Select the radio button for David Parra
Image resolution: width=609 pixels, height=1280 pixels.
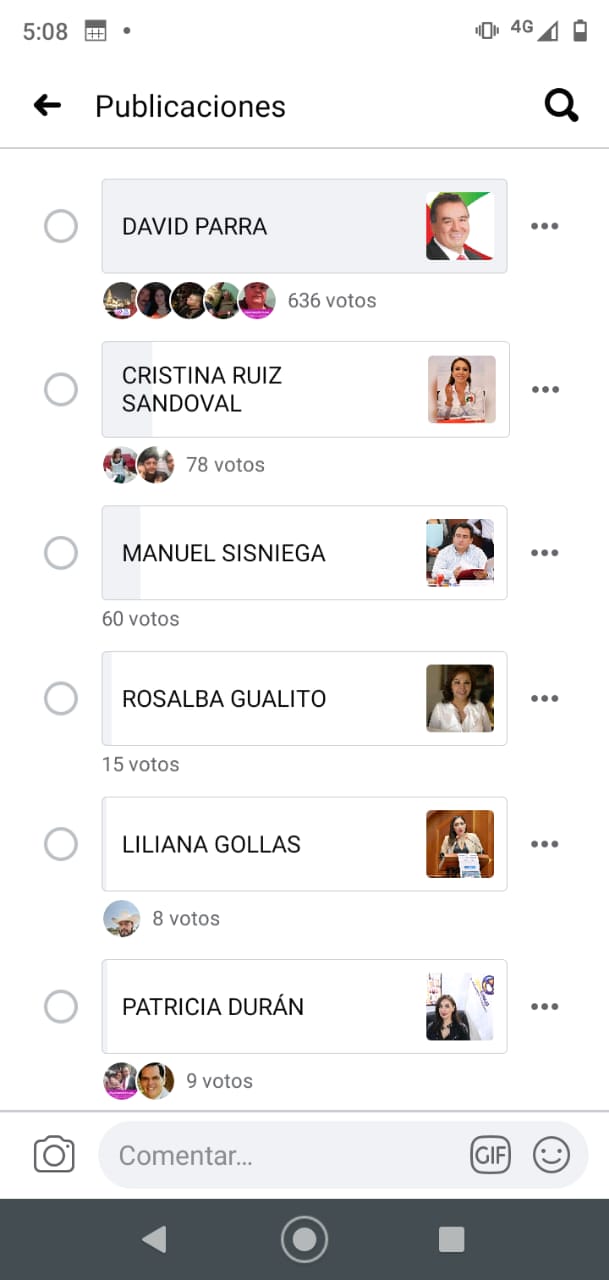pos(61,226)
